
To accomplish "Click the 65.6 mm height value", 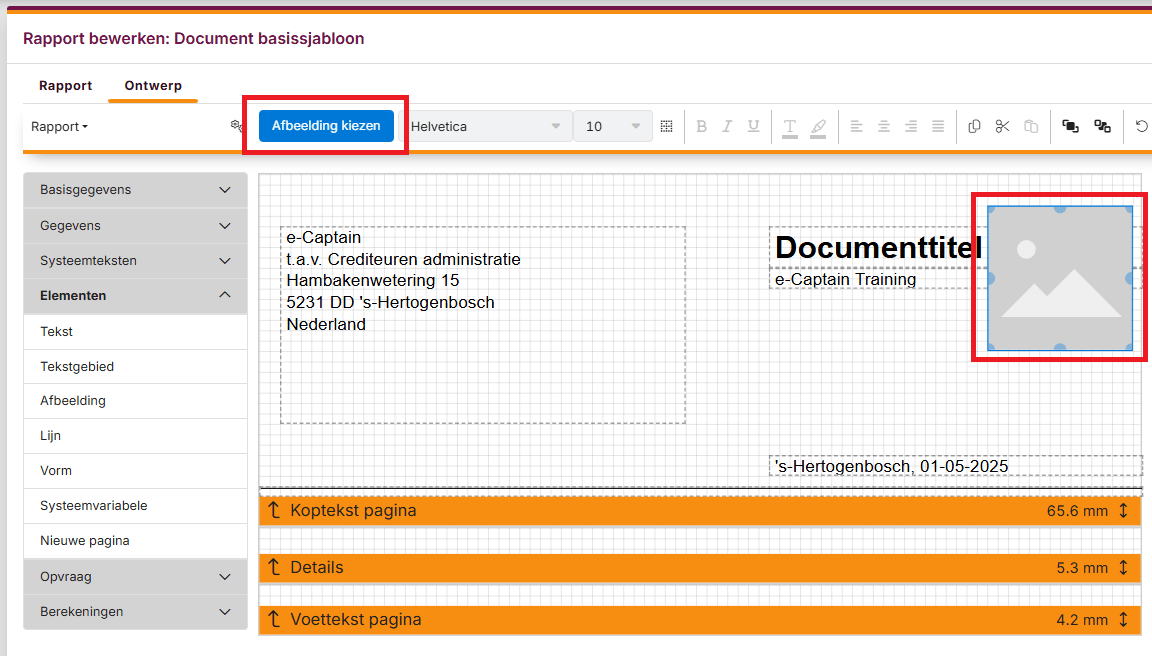I will click(1077, 511).
